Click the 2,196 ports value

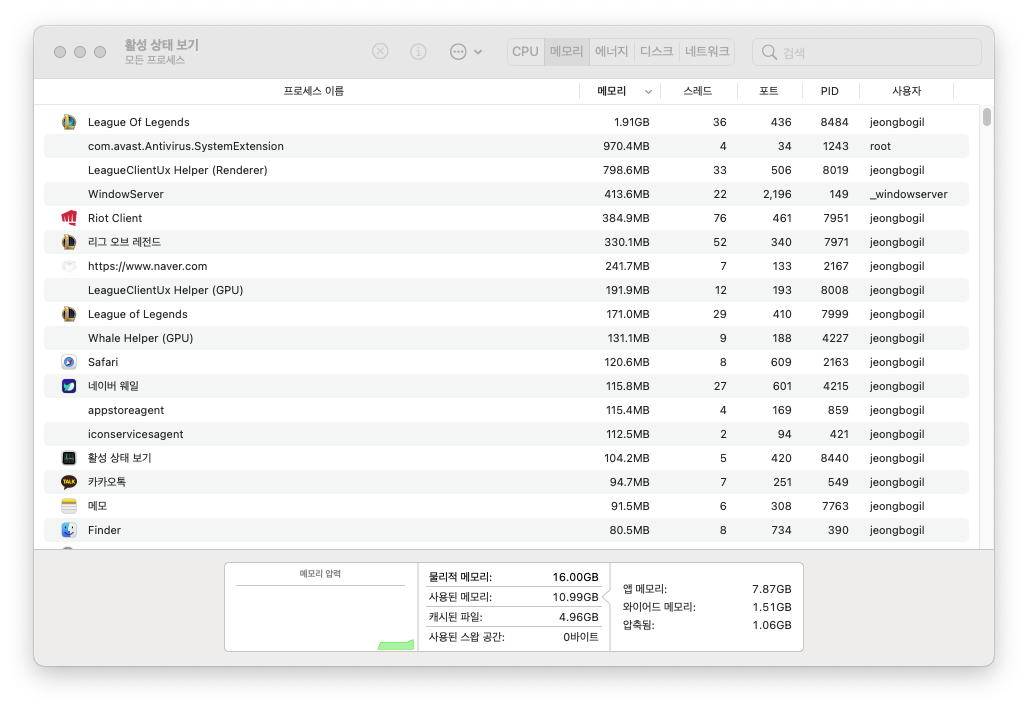(777, 194)
